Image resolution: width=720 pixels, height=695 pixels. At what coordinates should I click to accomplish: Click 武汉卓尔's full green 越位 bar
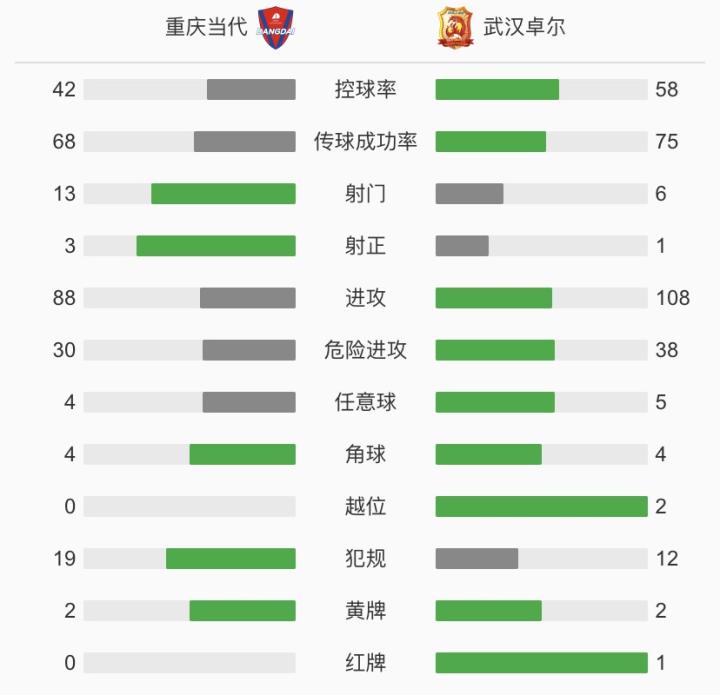[541, 506]
